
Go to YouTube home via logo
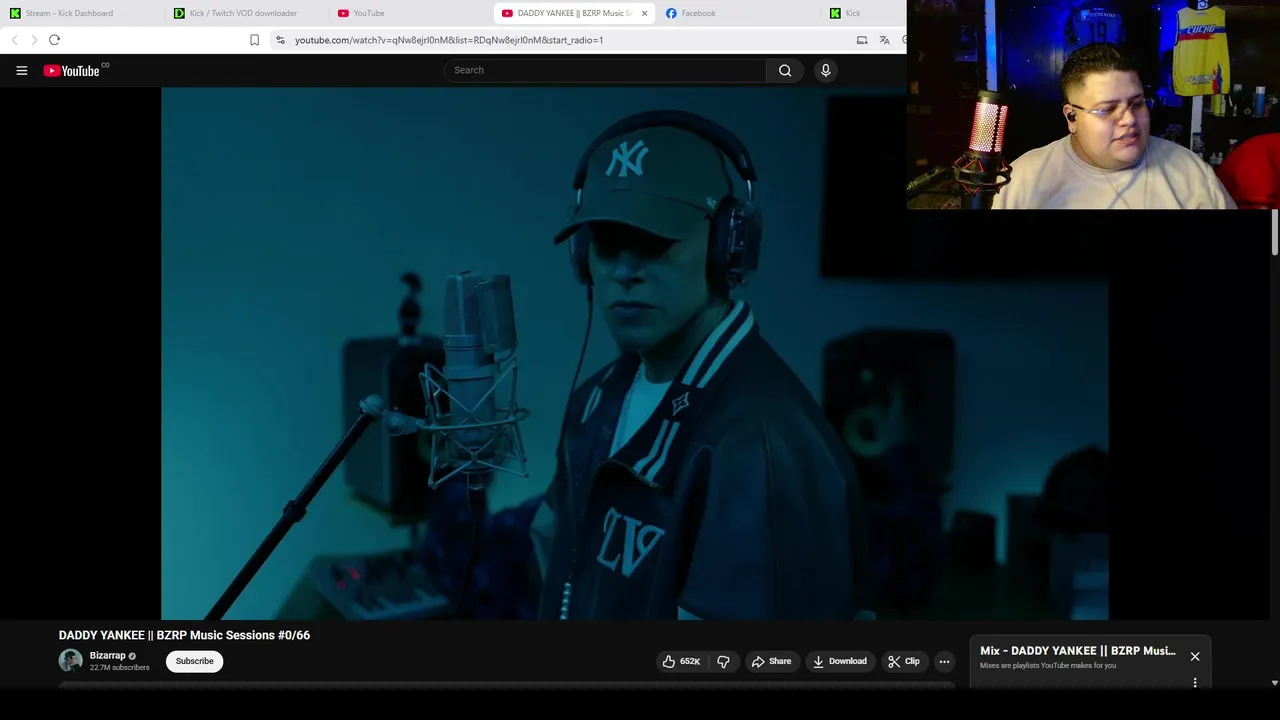[x=71, y=70]
